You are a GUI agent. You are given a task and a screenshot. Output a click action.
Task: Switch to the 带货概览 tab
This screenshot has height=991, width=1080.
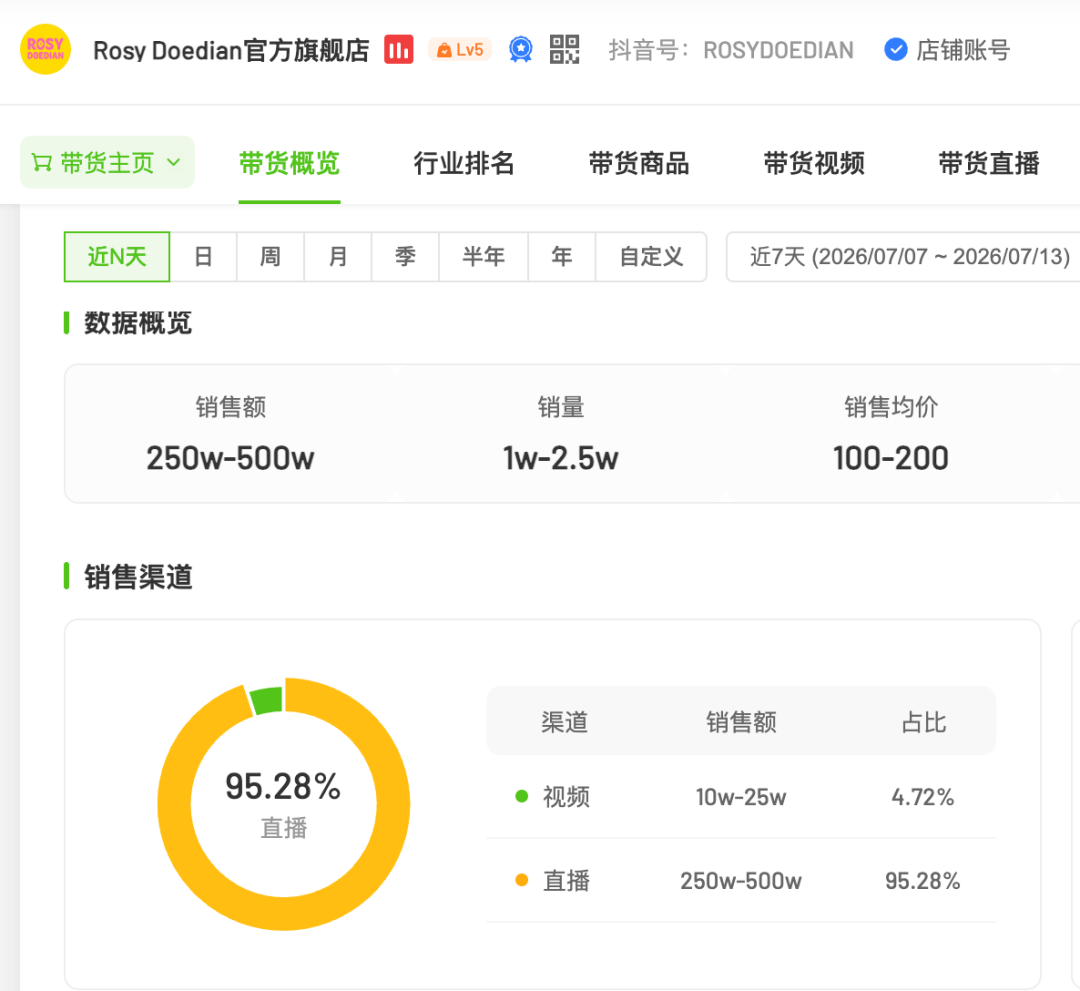[289, 164]
